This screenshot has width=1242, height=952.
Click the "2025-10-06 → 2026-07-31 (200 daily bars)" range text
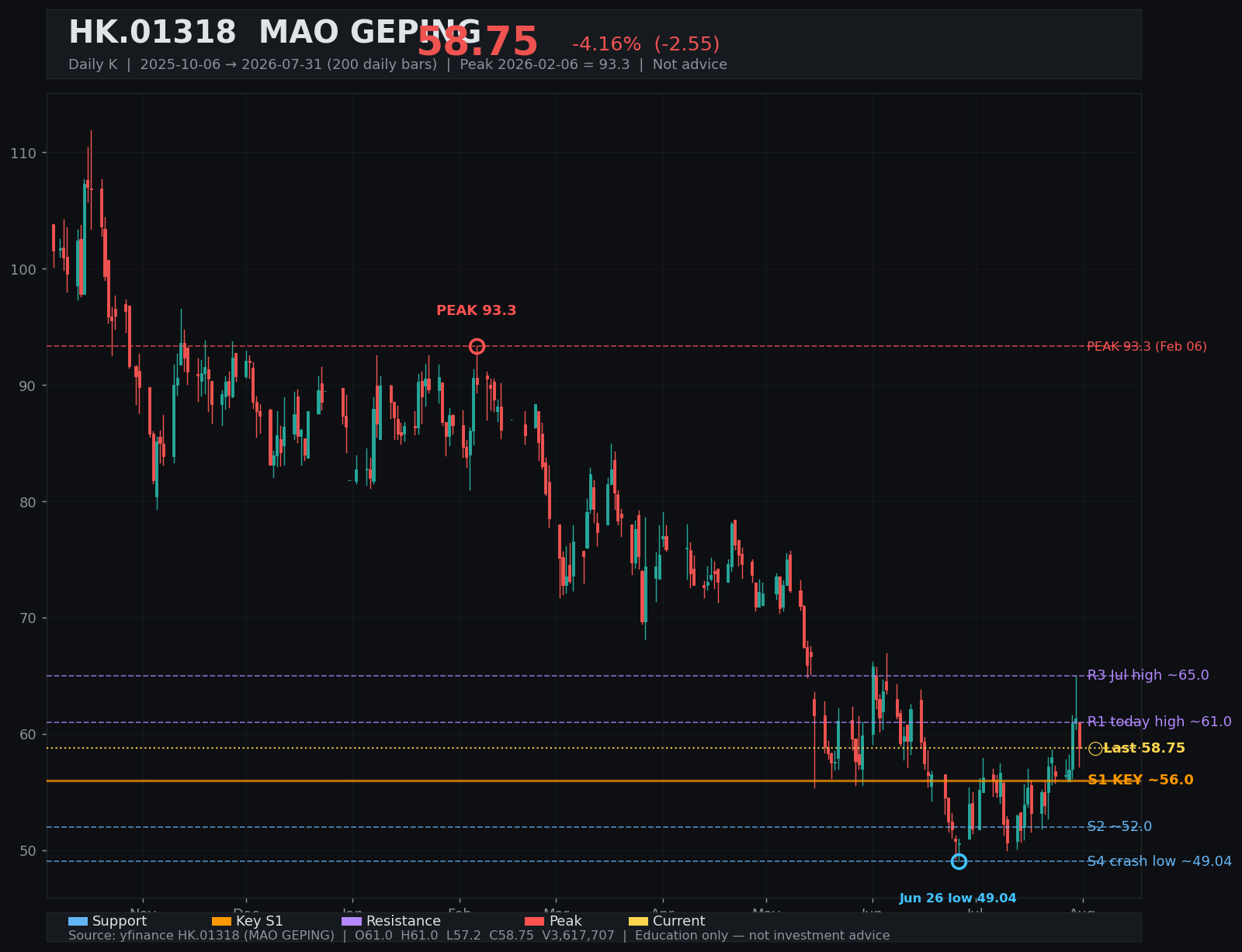[x=289, y=64]
